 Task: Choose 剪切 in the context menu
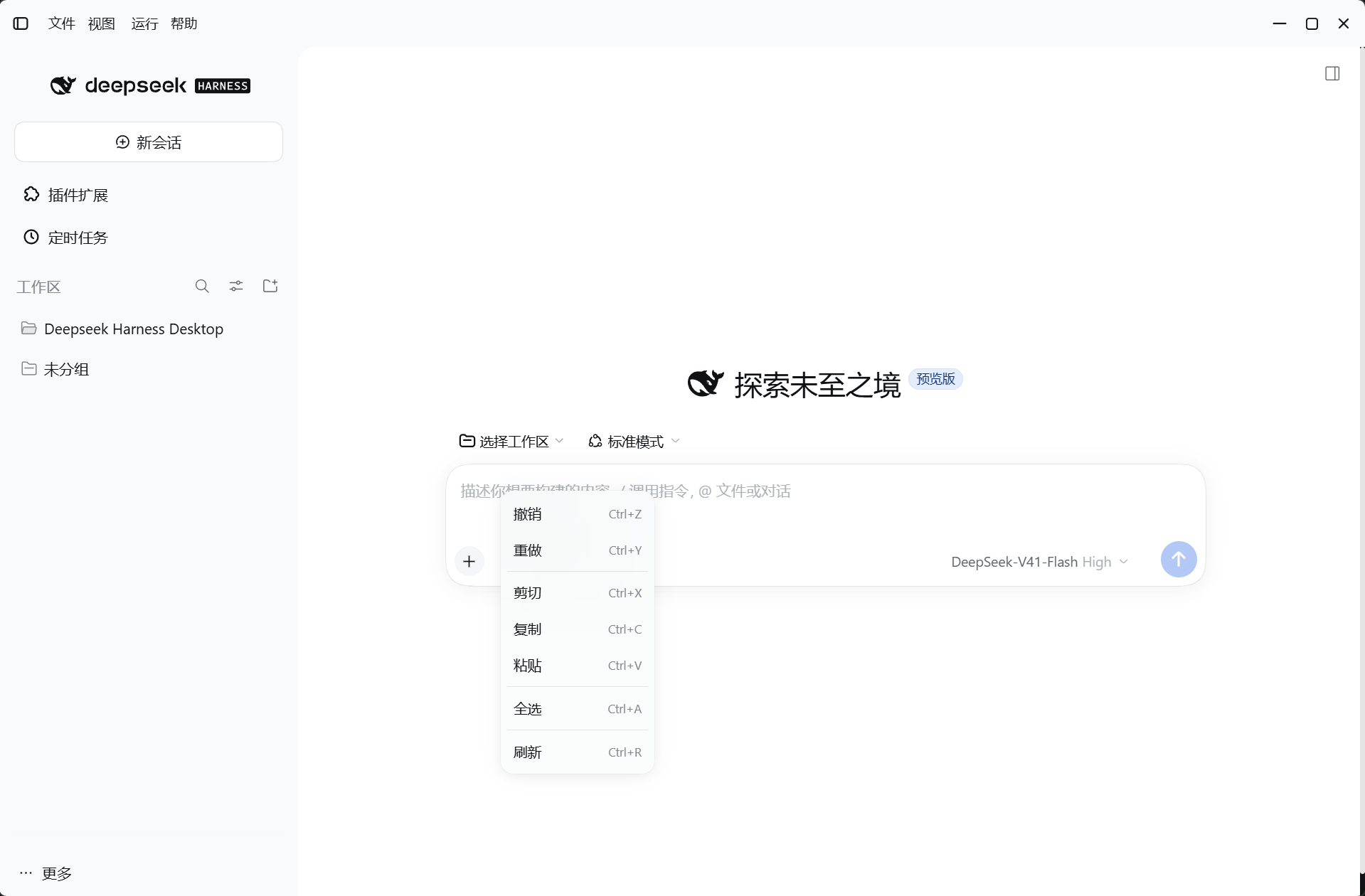(578, 593)
